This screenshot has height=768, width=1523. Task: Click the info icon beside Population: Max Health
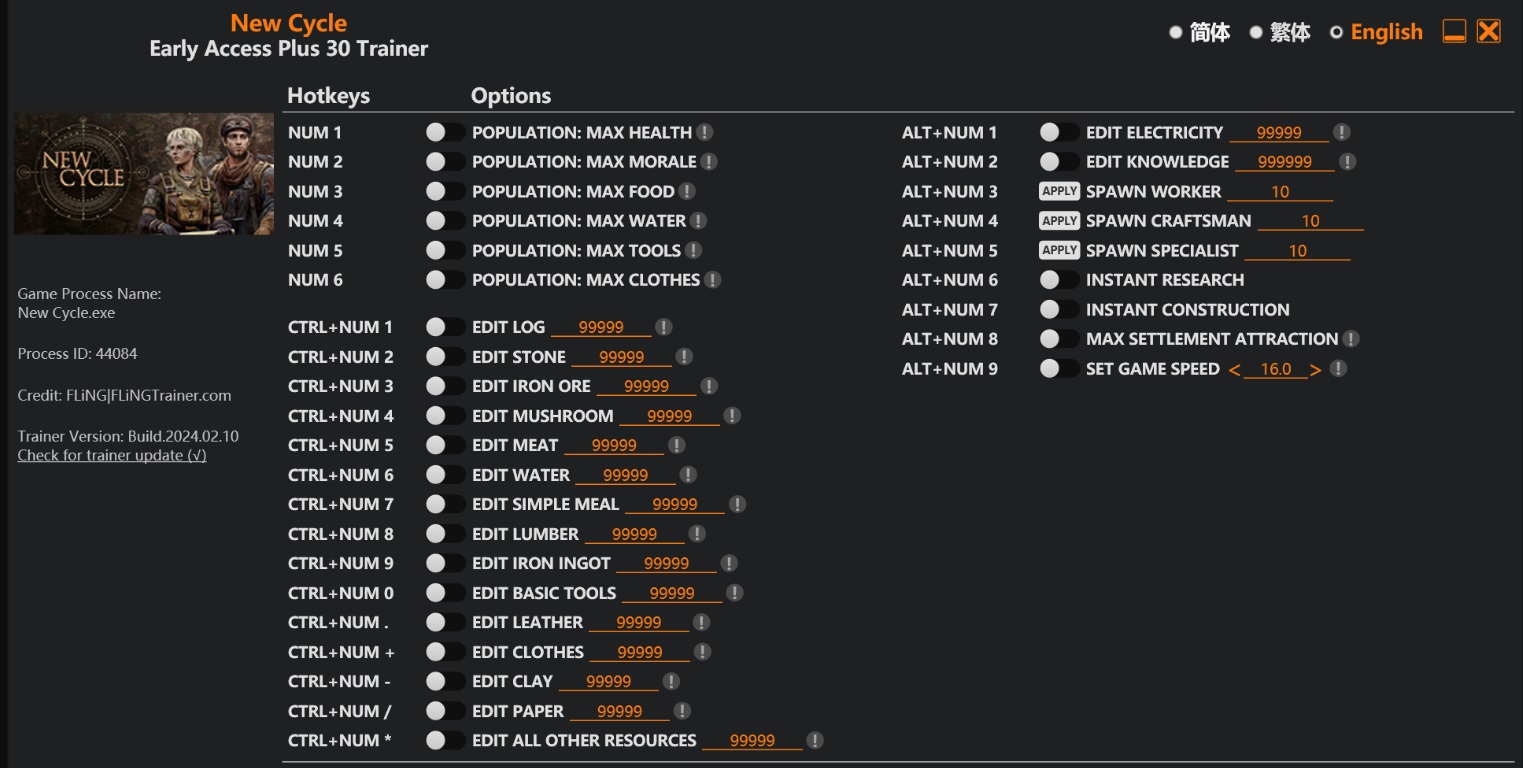click(x=705, y=132)
